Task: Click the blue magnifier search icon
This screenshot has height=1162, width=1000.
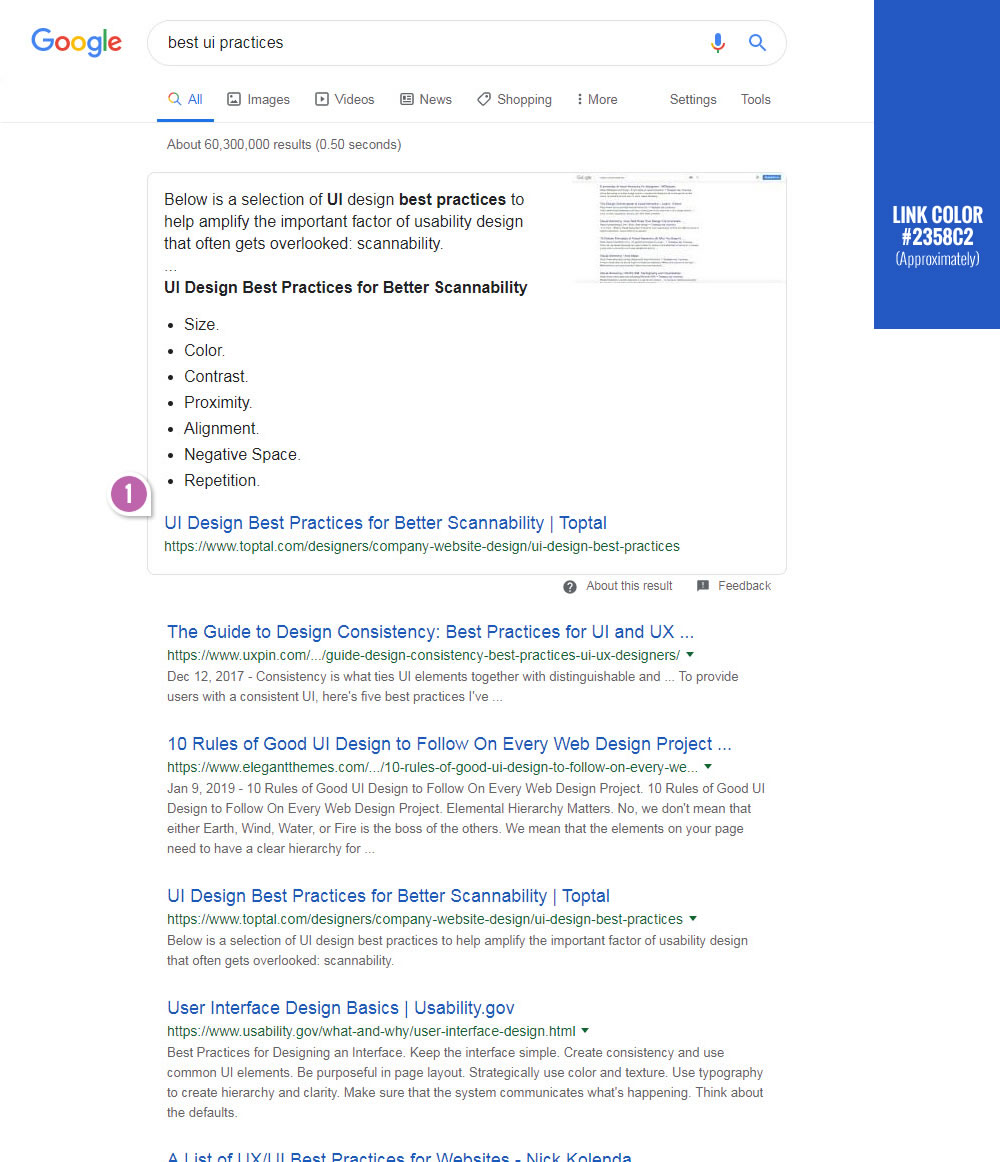Action: [757, 42]
